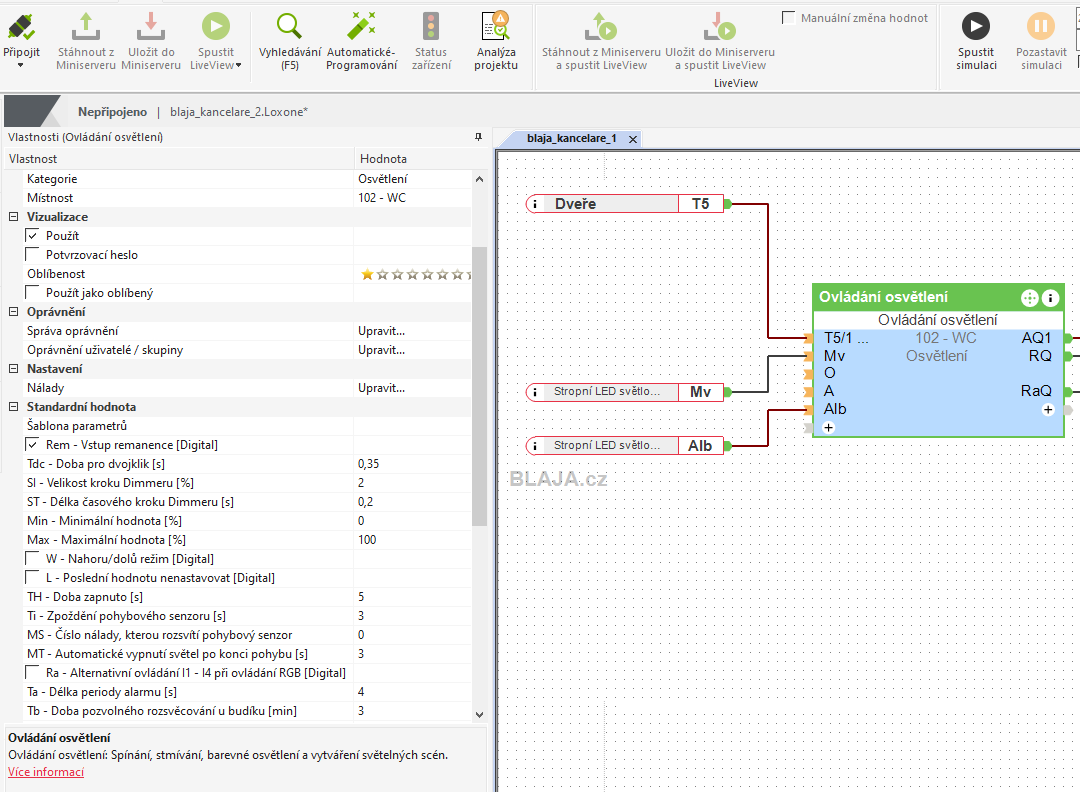
Task: Pin the Vlastnosti properties panel
Action: point(479,137)
